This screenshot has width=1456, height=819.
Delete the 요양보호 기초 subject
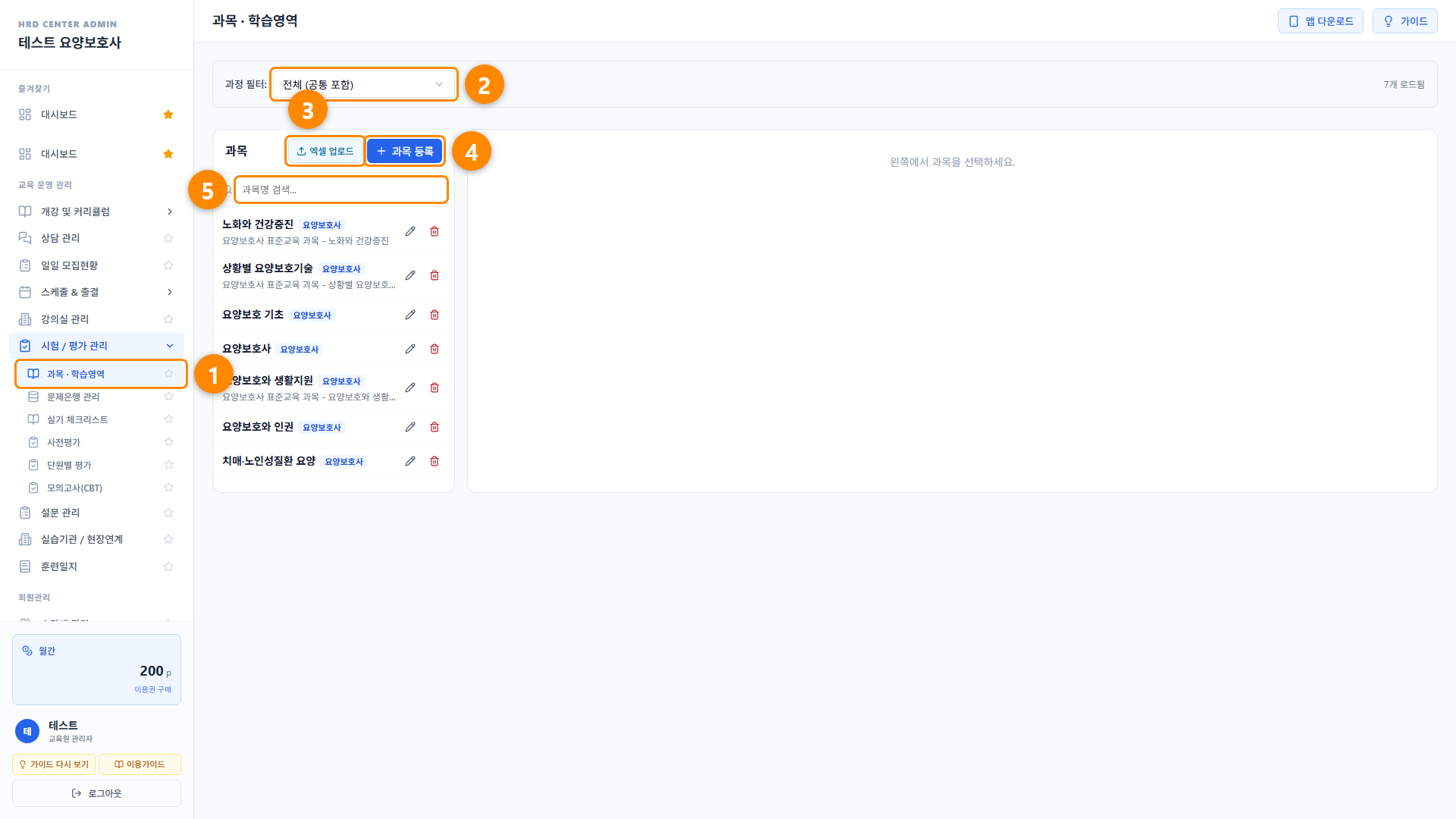click(x=435, y=315)
